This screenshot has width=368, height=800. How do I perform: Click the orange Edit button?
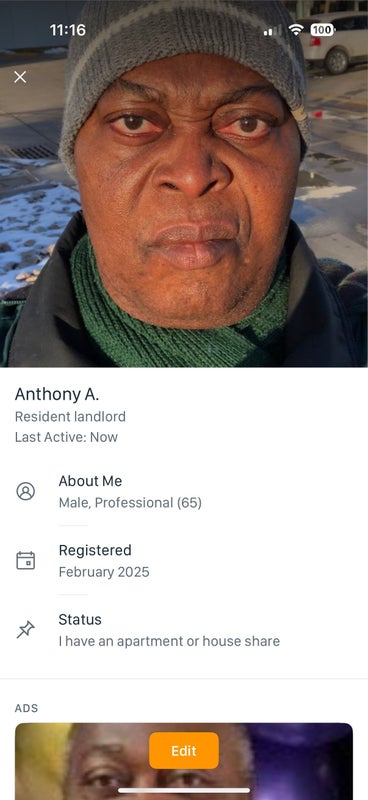coord(184,751)
